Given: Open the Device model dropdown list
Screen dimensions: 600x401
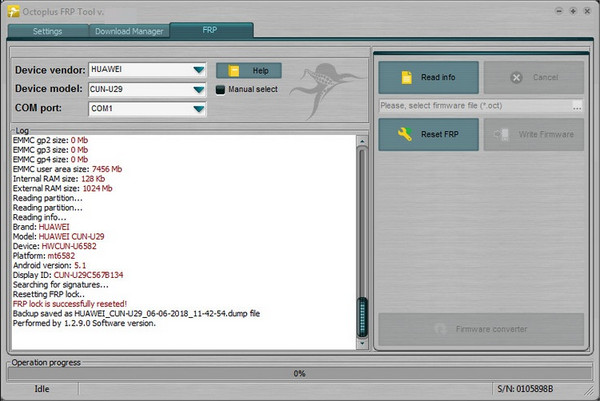Looking at the screenshot, I should [x=198, y=89].
